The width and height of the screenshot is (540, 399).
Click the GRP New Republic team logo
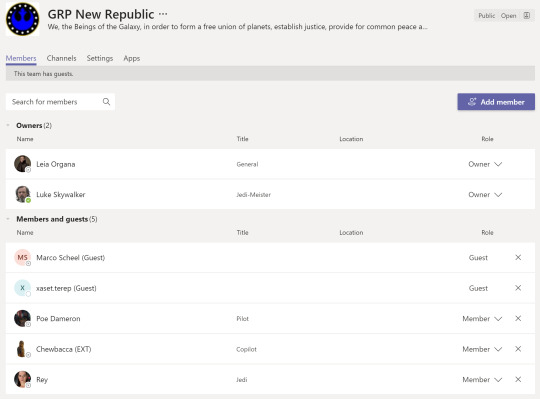coord(22,19)
